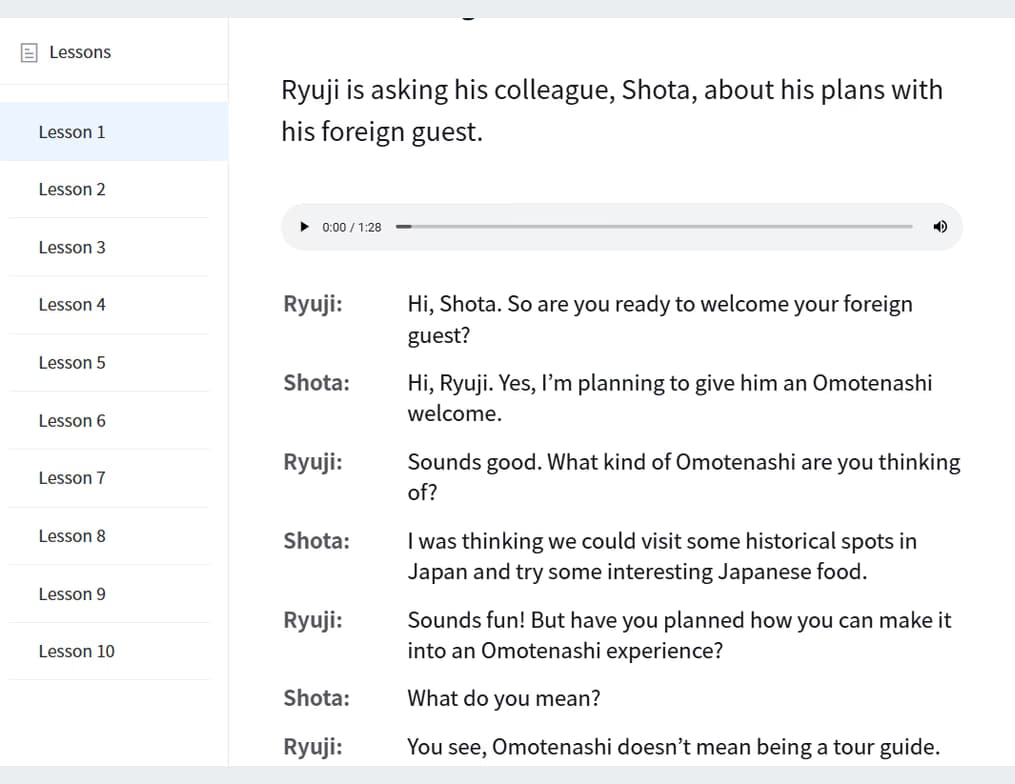Select Lesson 3 from the lesson list
The image size is (1015, 784).
coord(72,247)
